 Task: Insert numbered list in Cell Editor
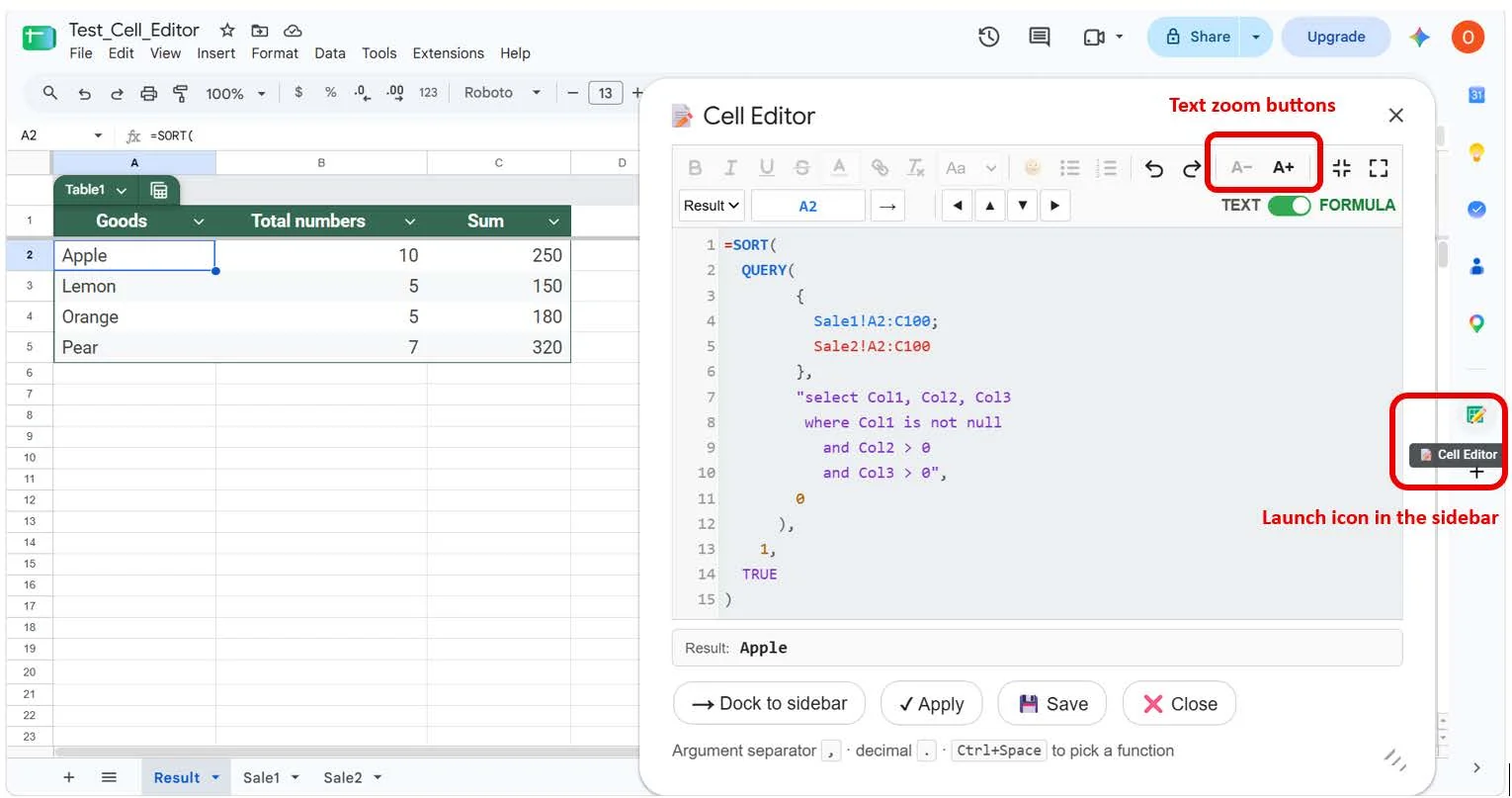[1108, 168]
